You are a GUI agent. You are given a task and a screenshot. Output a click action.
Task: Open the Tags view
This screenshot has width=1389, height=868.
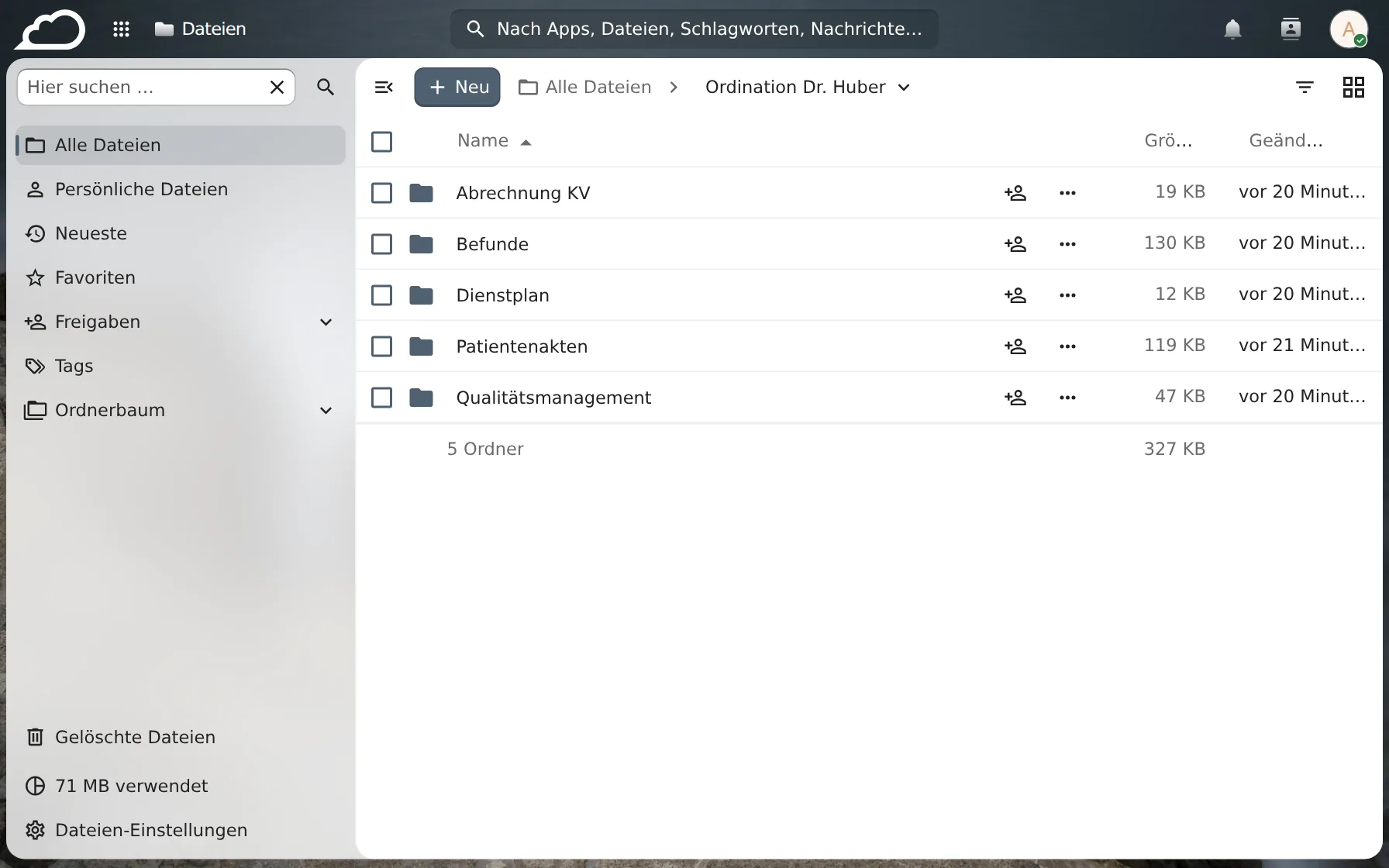point(181,367)
